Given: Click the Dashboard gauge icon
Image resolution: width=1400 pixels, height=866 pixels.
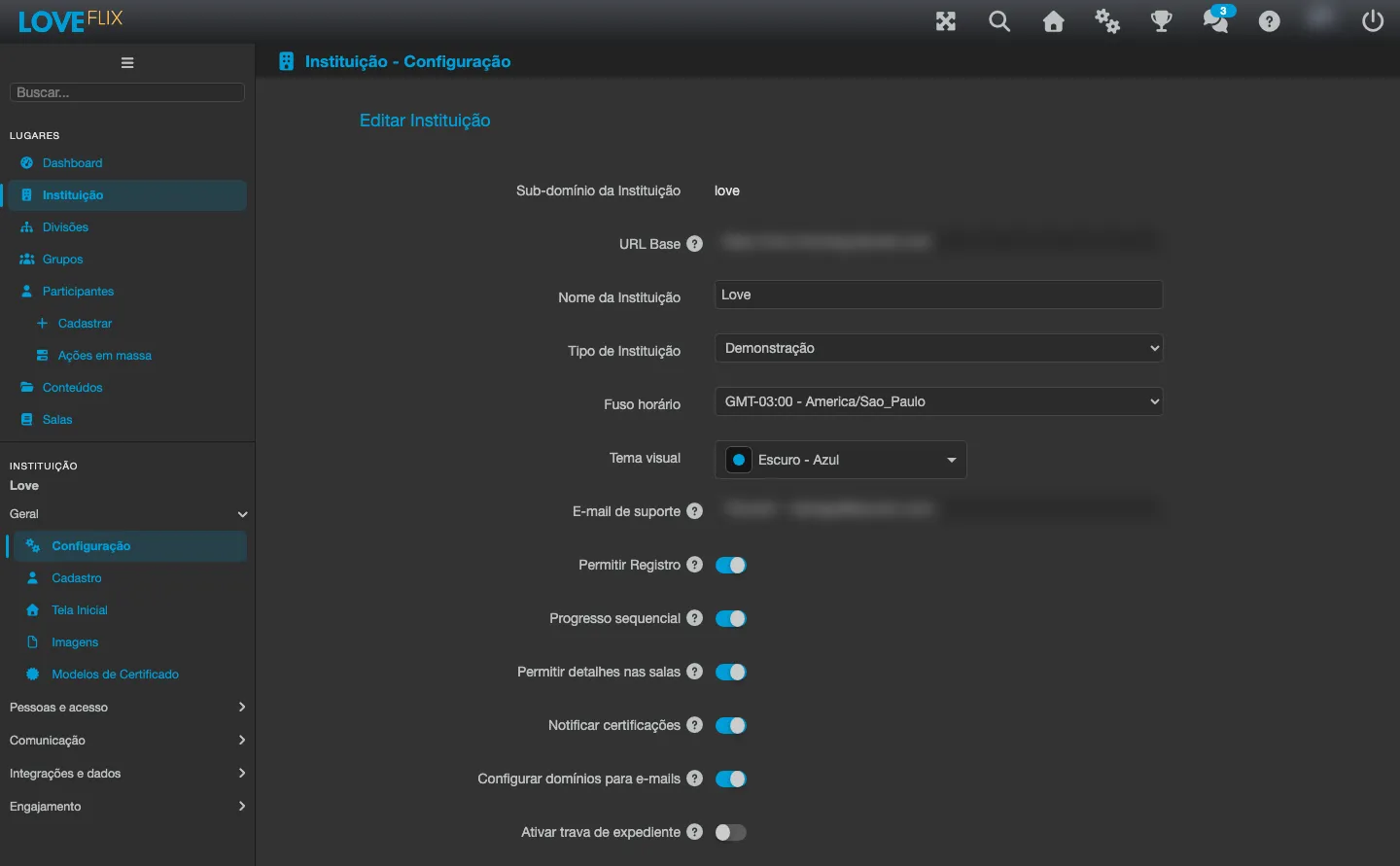Looking at the screenshot, I should coord(27,163).
